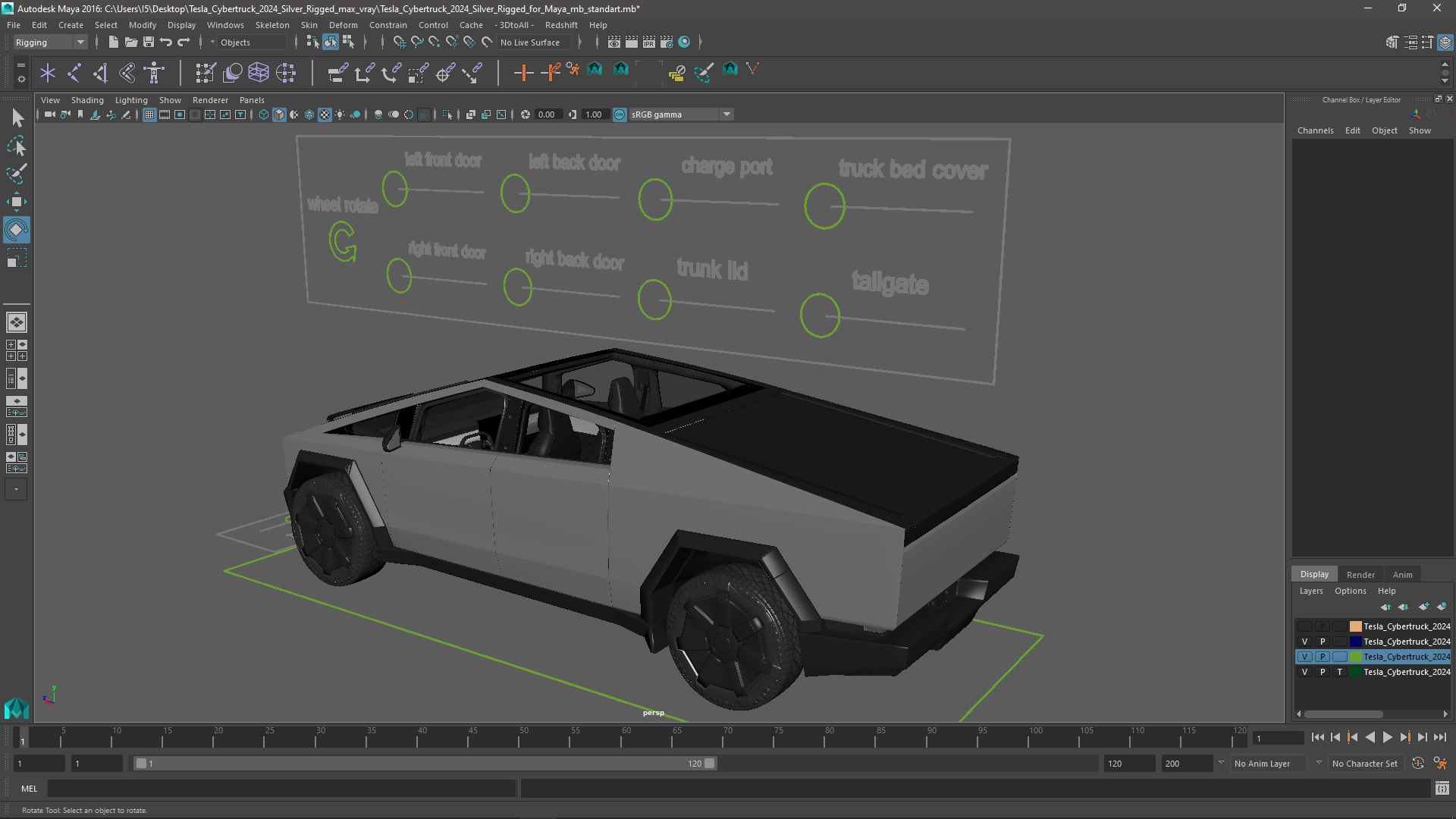Switch to the Render layer tab
Screen dimensions: 1456x819
1360,575
